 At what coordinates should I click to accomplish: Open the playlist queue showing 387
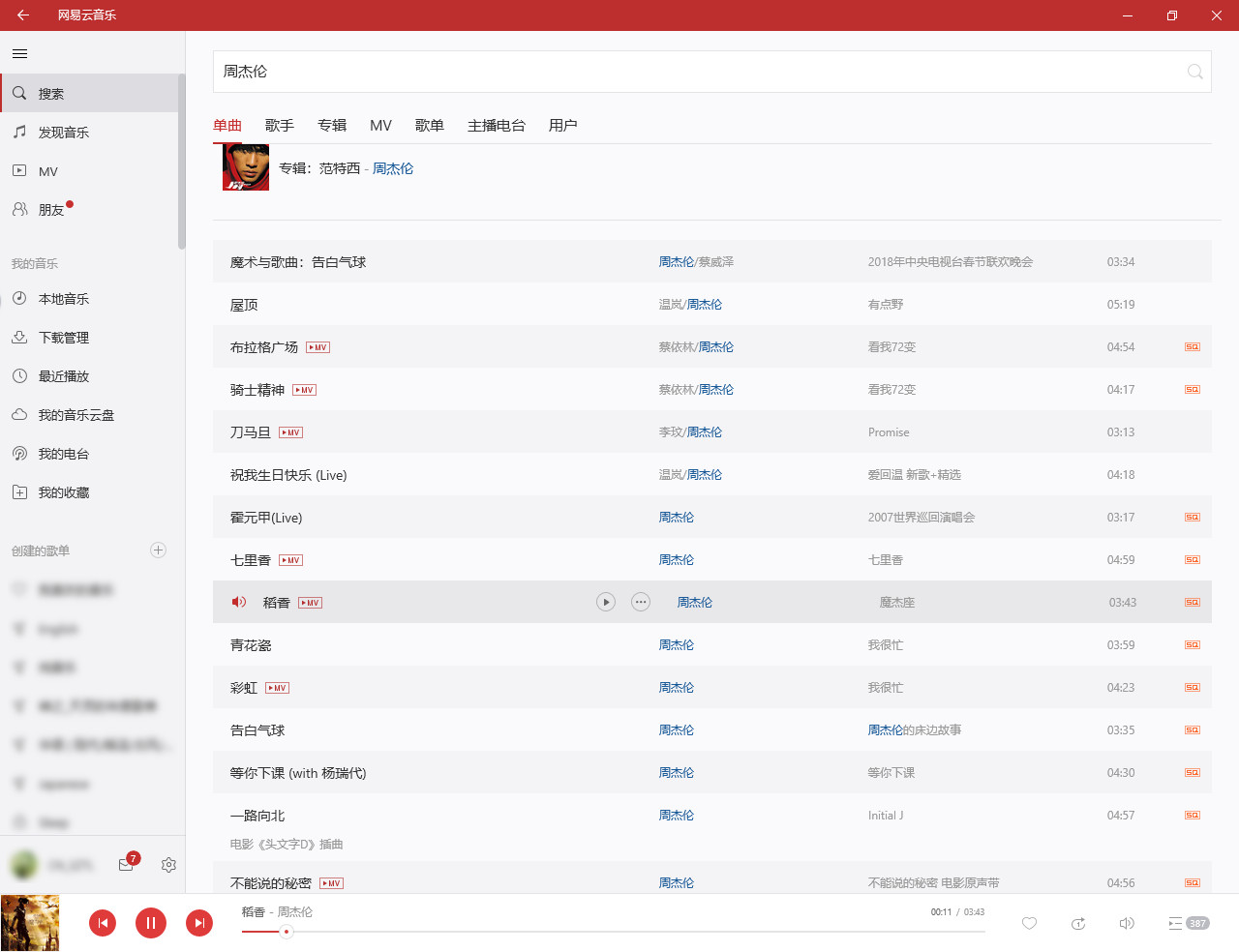(x=1188, y=924)
